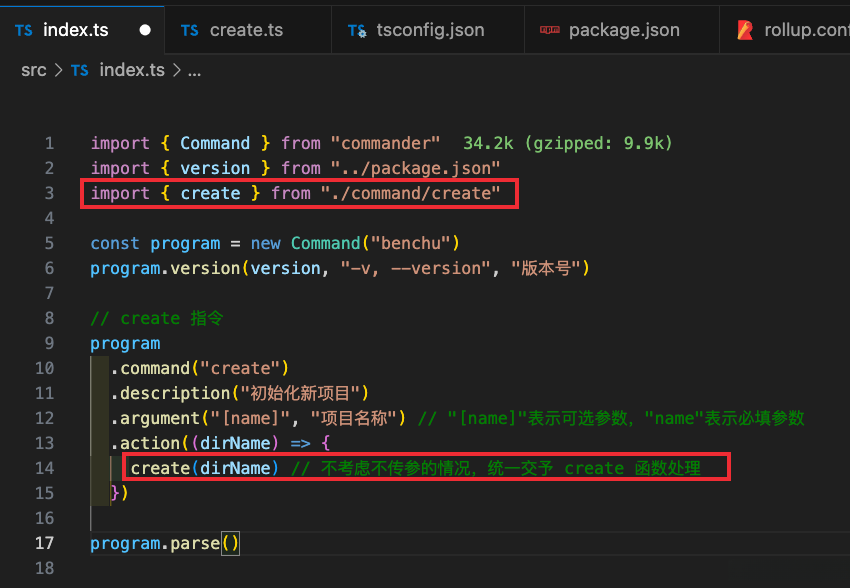Click the "// create 指令" comment

tap(157, 318)
